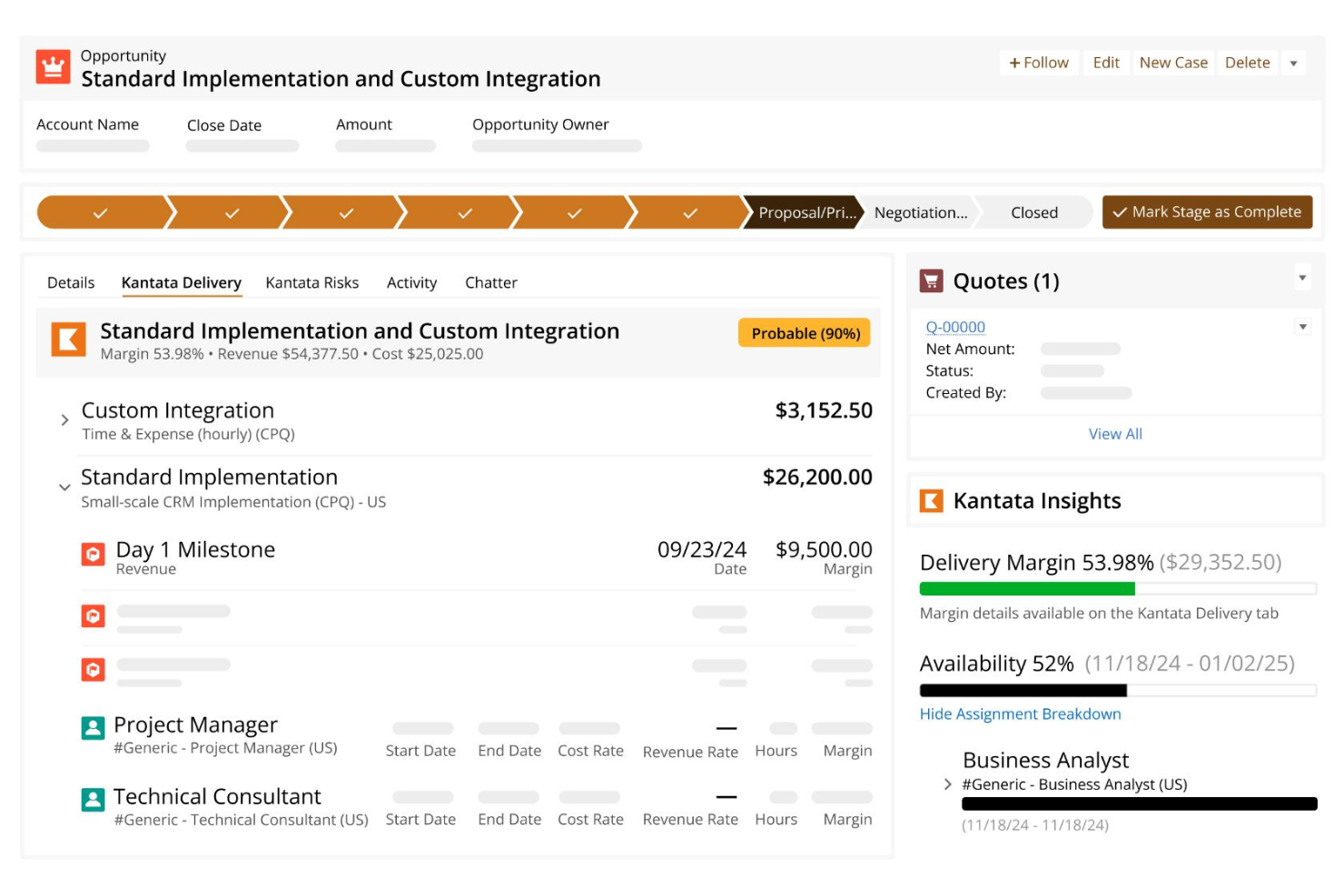Open the Quotes panel dropdown arrow

[1302, 278]
